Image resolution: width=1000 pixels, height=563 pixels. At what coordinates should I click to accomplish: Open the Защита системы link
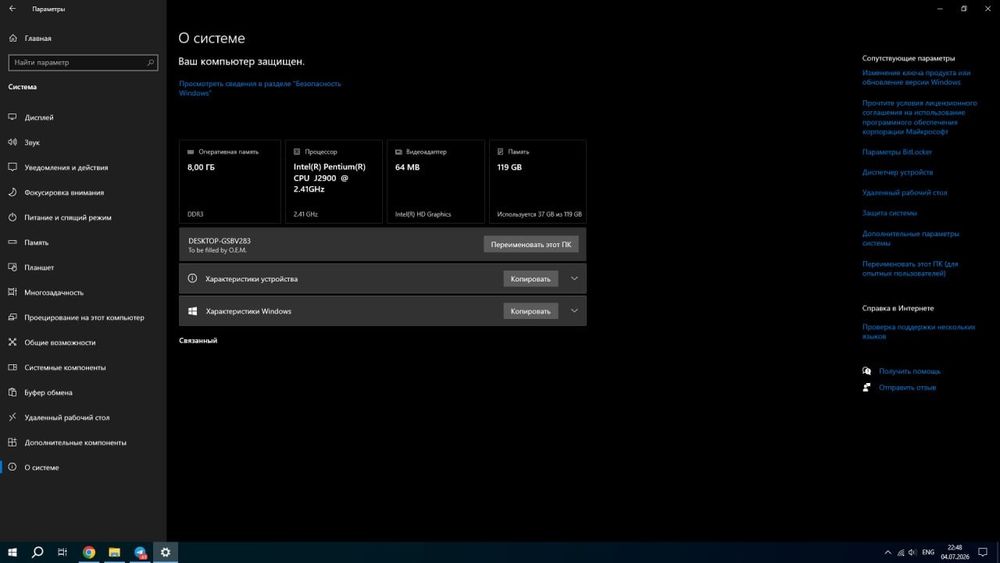[x=889, y=213]
